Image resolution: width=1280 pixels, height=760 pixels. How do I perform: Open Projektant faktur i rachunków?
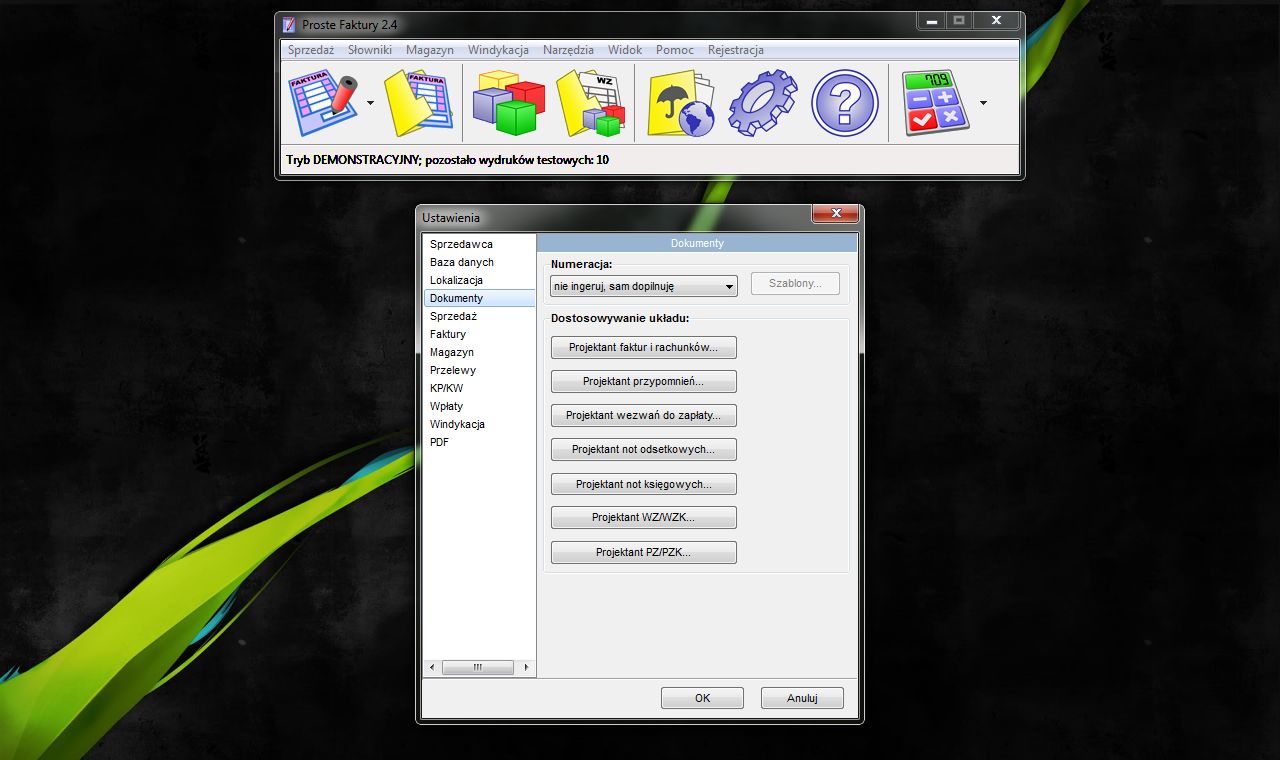[x=644, y=348]
